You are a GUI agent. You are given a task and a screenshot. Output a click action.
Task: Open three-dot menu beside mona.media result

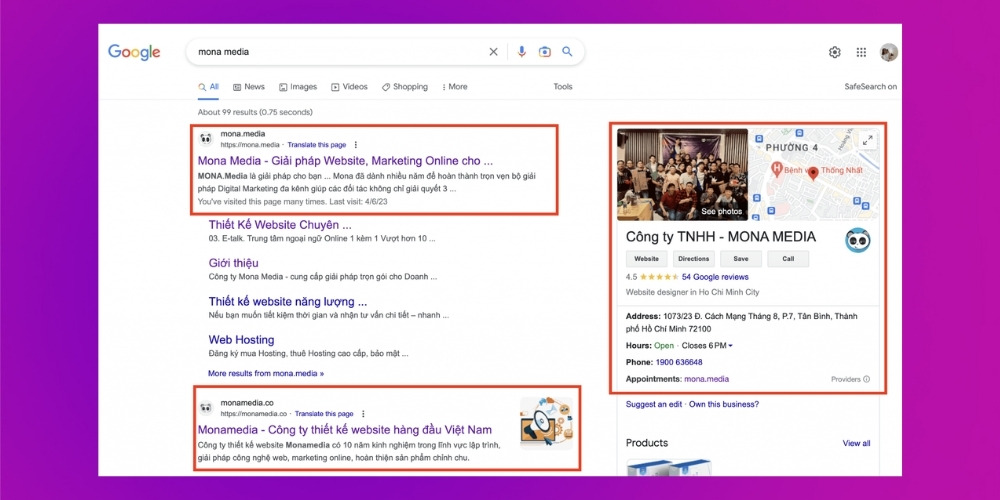pyautogui.click(x=355, y=145)
